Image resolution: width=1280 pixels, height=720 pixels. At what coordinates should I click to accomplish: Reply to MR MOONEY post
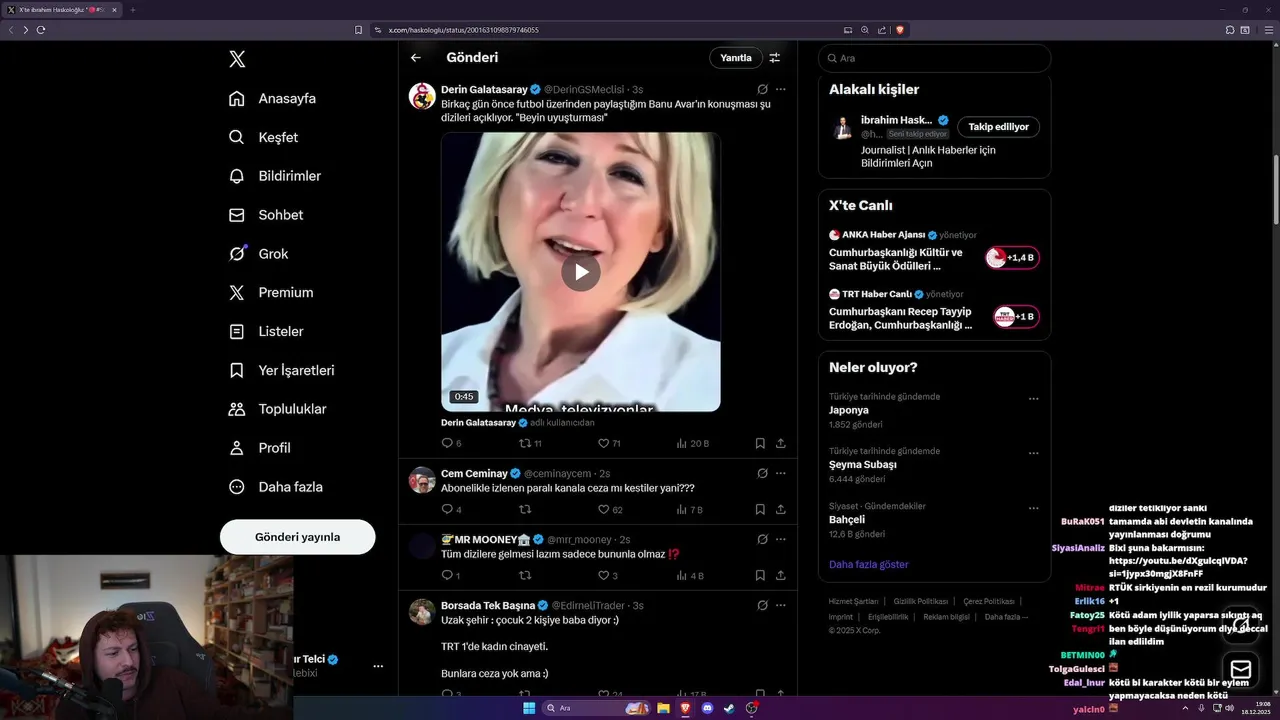click(451, 576)
